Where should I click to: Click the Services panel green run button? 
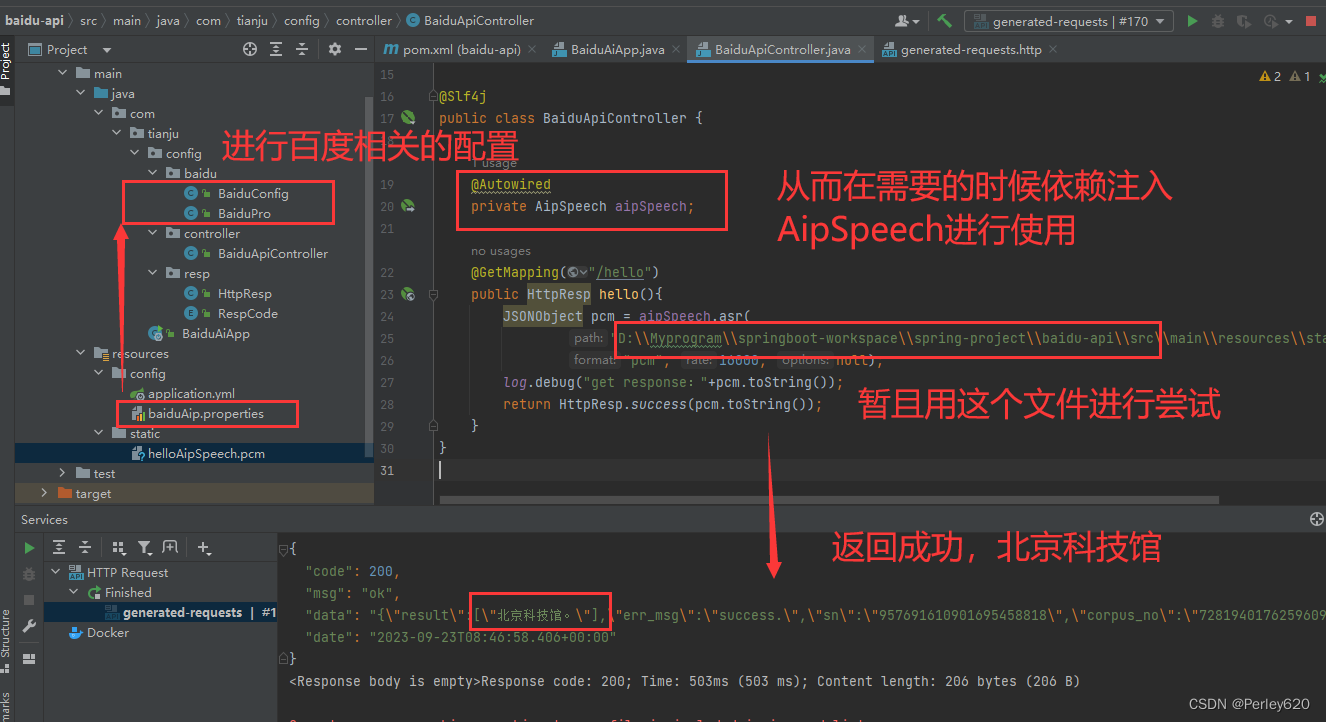coord(29,548)
